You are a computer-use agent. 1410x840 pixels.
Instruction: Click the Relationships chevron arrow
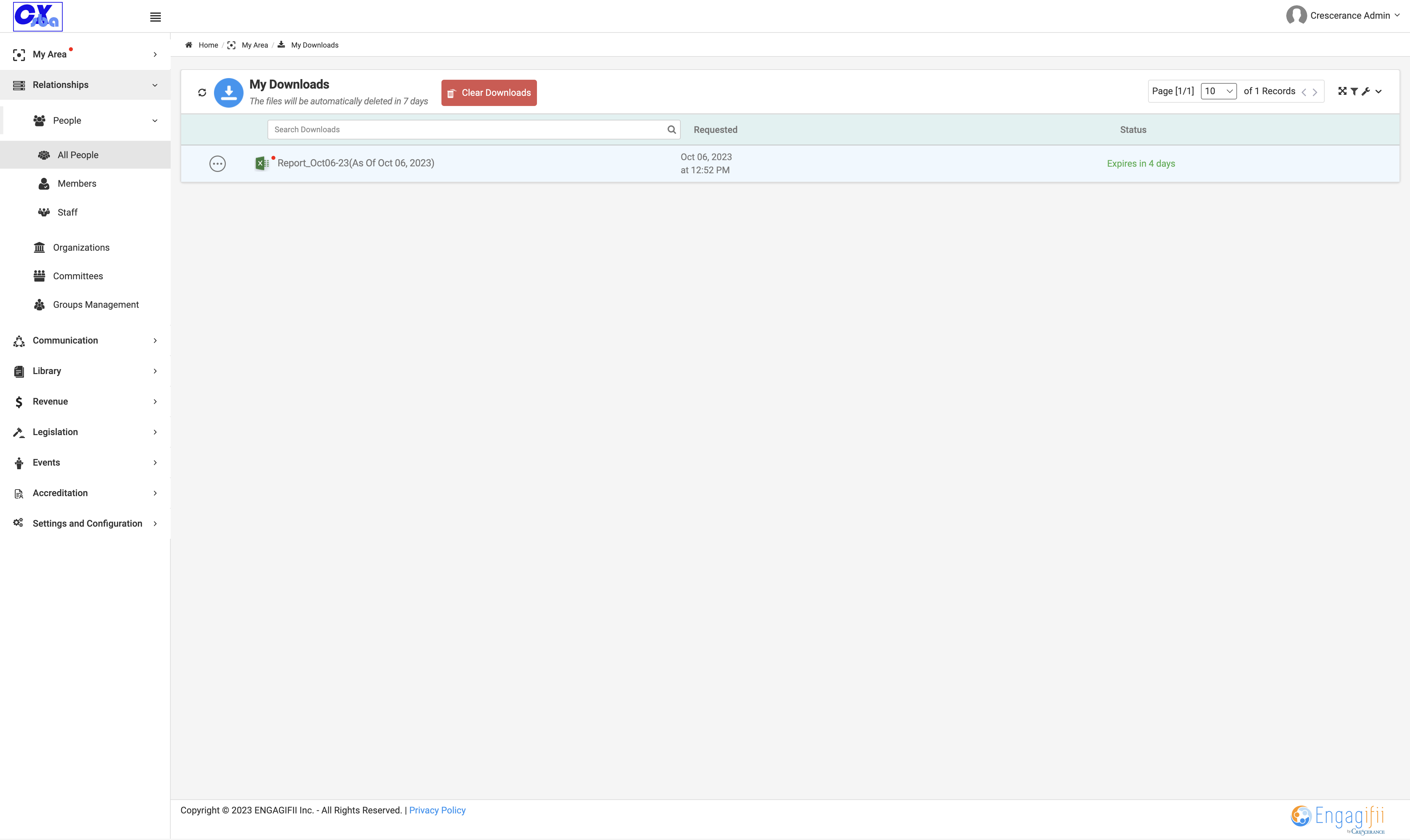pyautogui.click(x=155, y=85)
